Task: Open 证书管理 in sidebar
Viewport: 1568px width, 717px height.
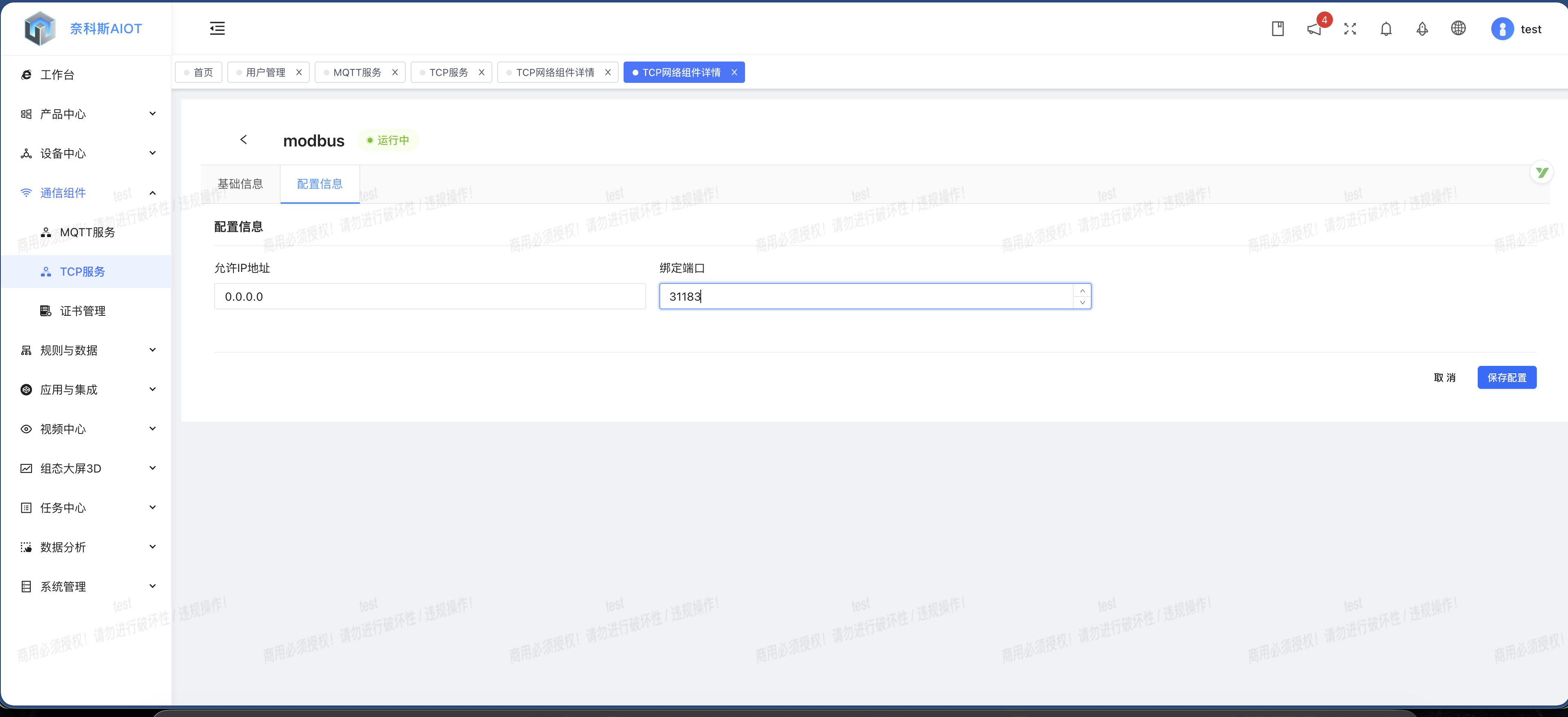Action: tap(86, 311)
